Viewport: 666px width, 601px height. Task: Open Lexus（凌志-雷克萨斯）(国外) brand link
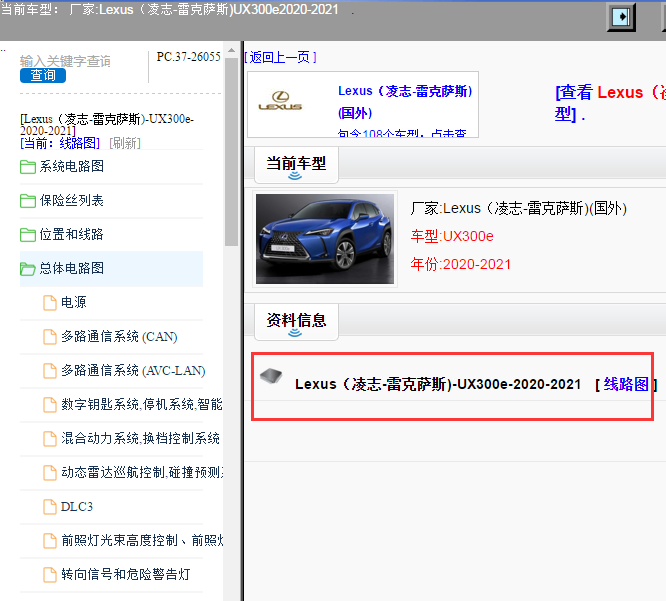tap(405, 102)
